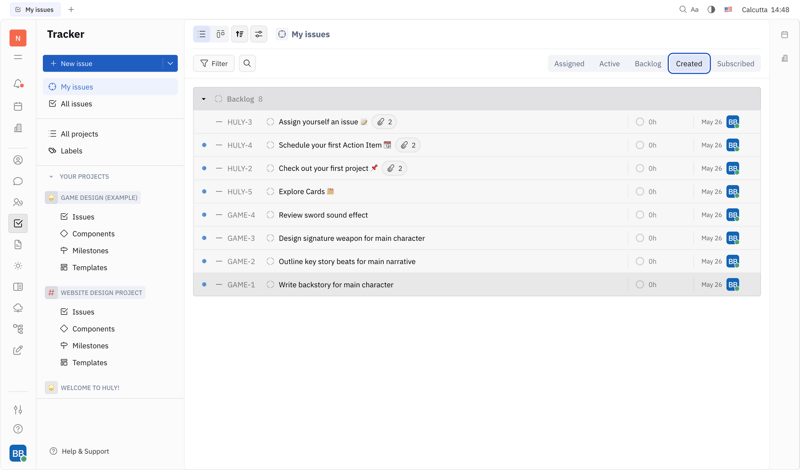Open Help & Support
This screenshot has height=470, width=800.
80,451
